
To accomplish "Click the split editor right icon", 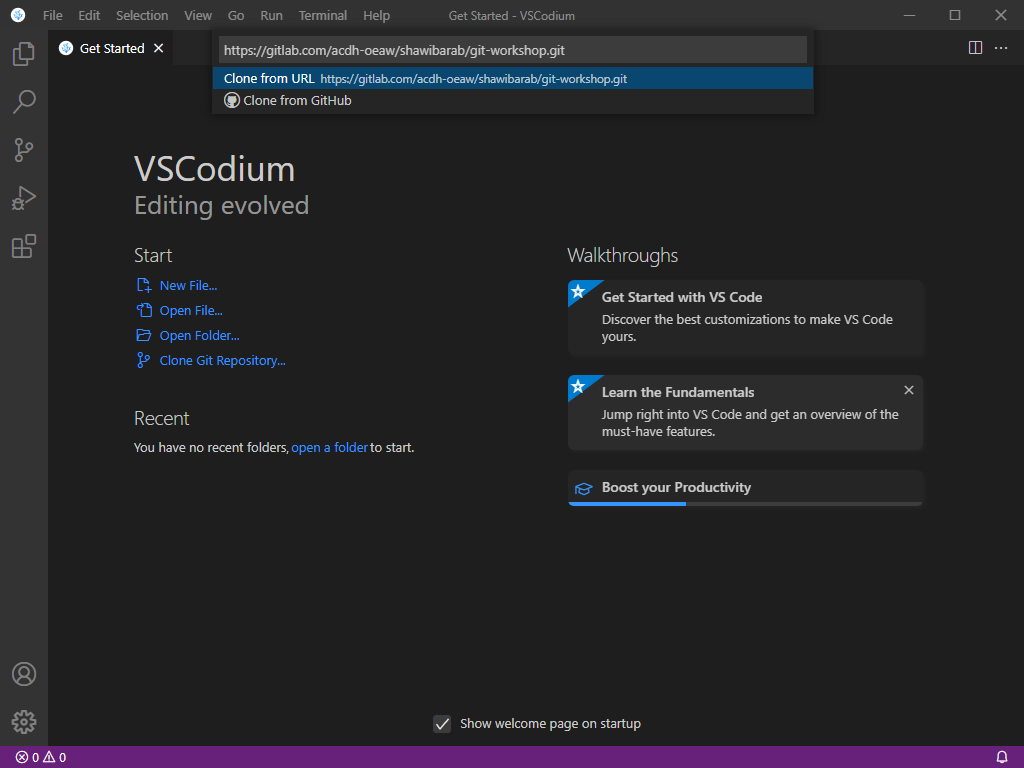I will click(x=975, y=48).
